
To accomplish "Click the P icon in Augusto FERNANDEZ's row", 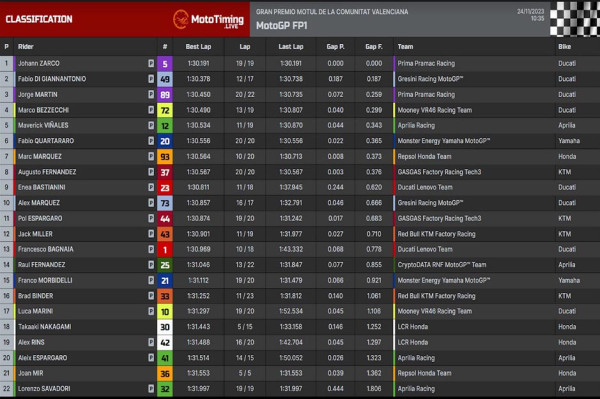I will tap(151, 172).
